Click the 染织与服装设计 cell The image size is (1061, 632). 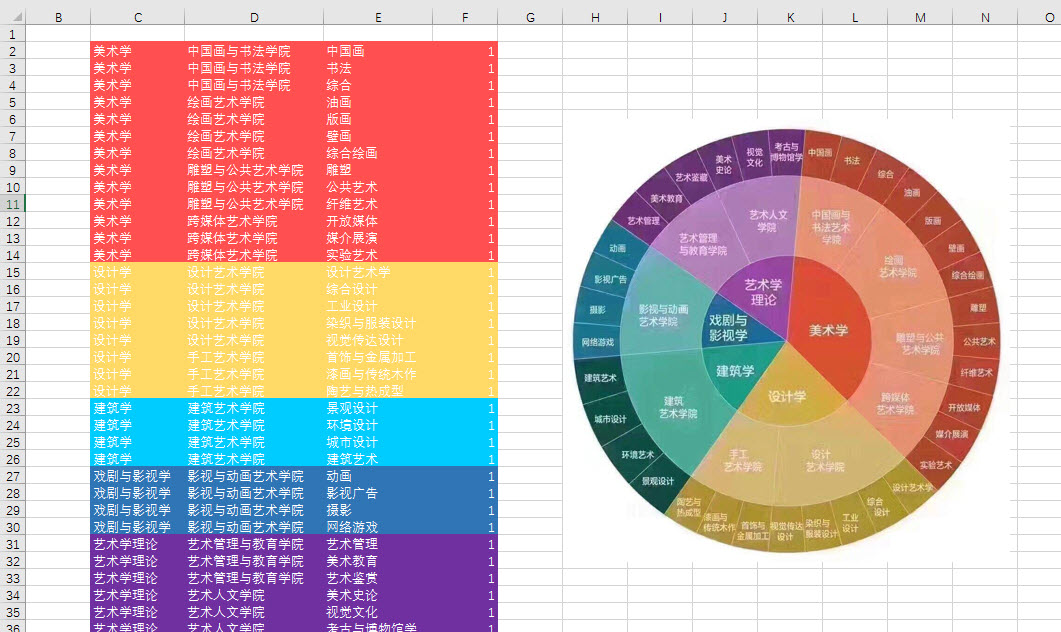378,323
